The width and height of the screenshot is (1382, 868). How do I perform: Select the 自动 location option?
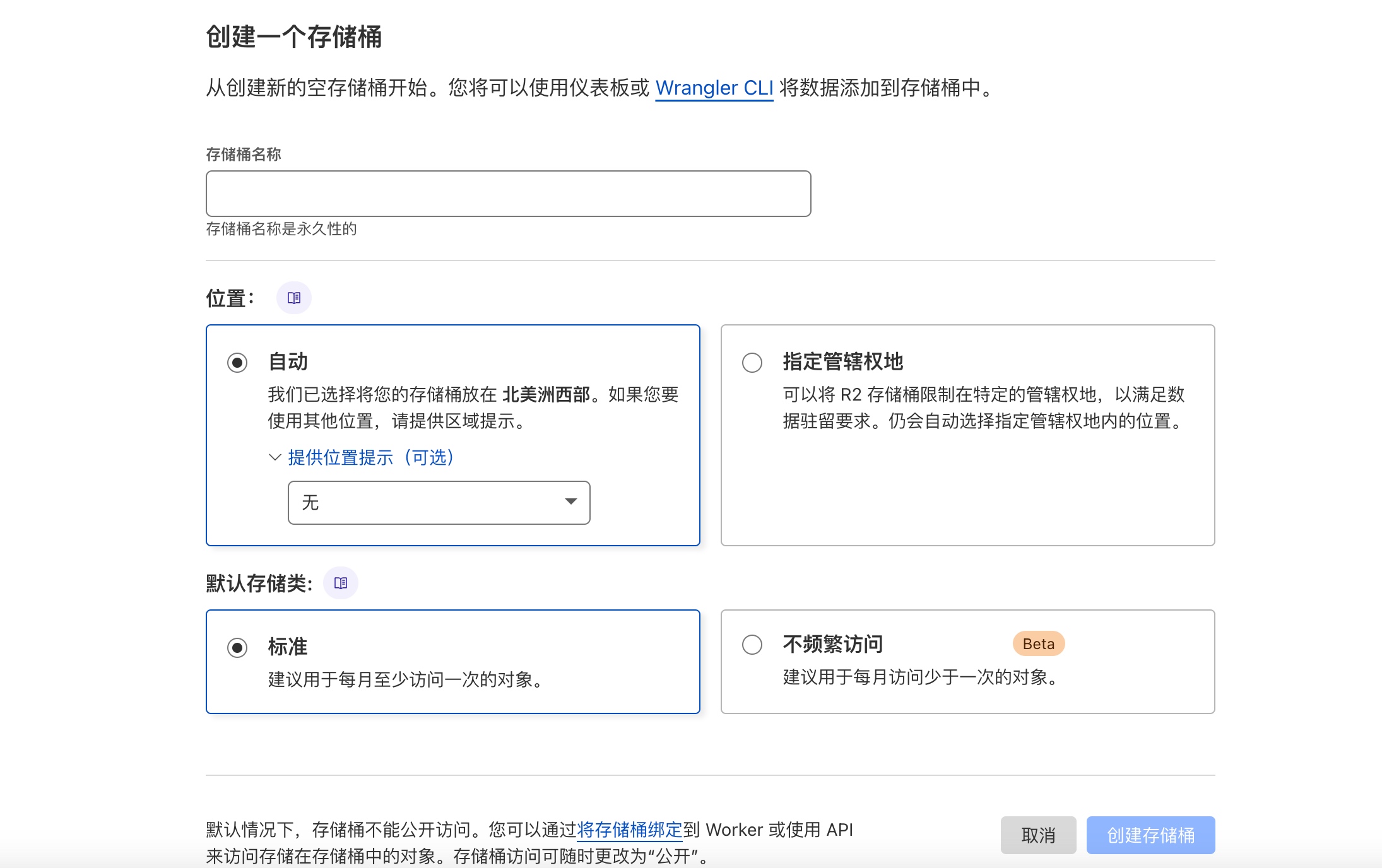pos(237,362)
